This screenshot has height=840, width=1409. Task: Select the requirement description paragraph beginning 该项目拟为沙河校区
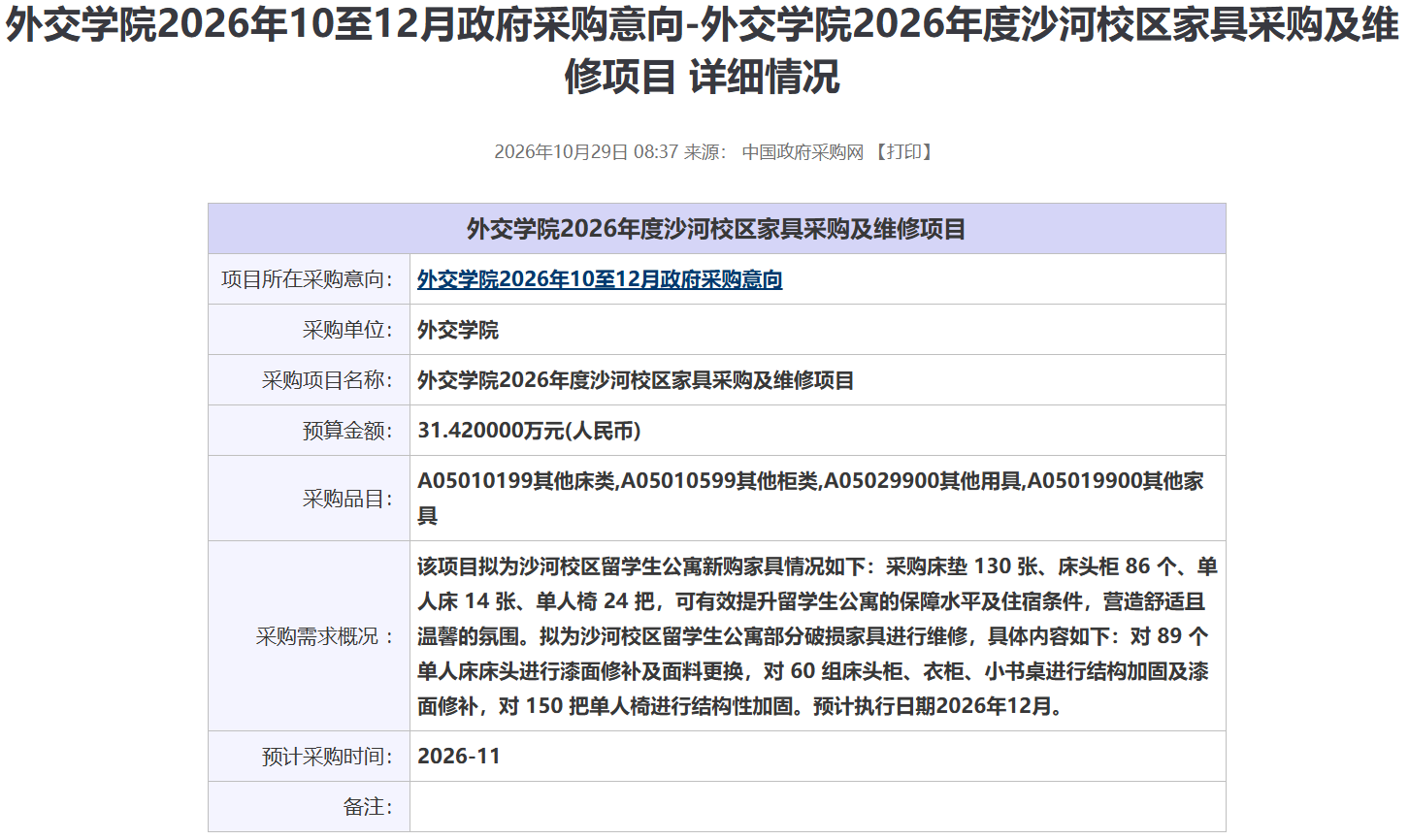coord(817,636)
